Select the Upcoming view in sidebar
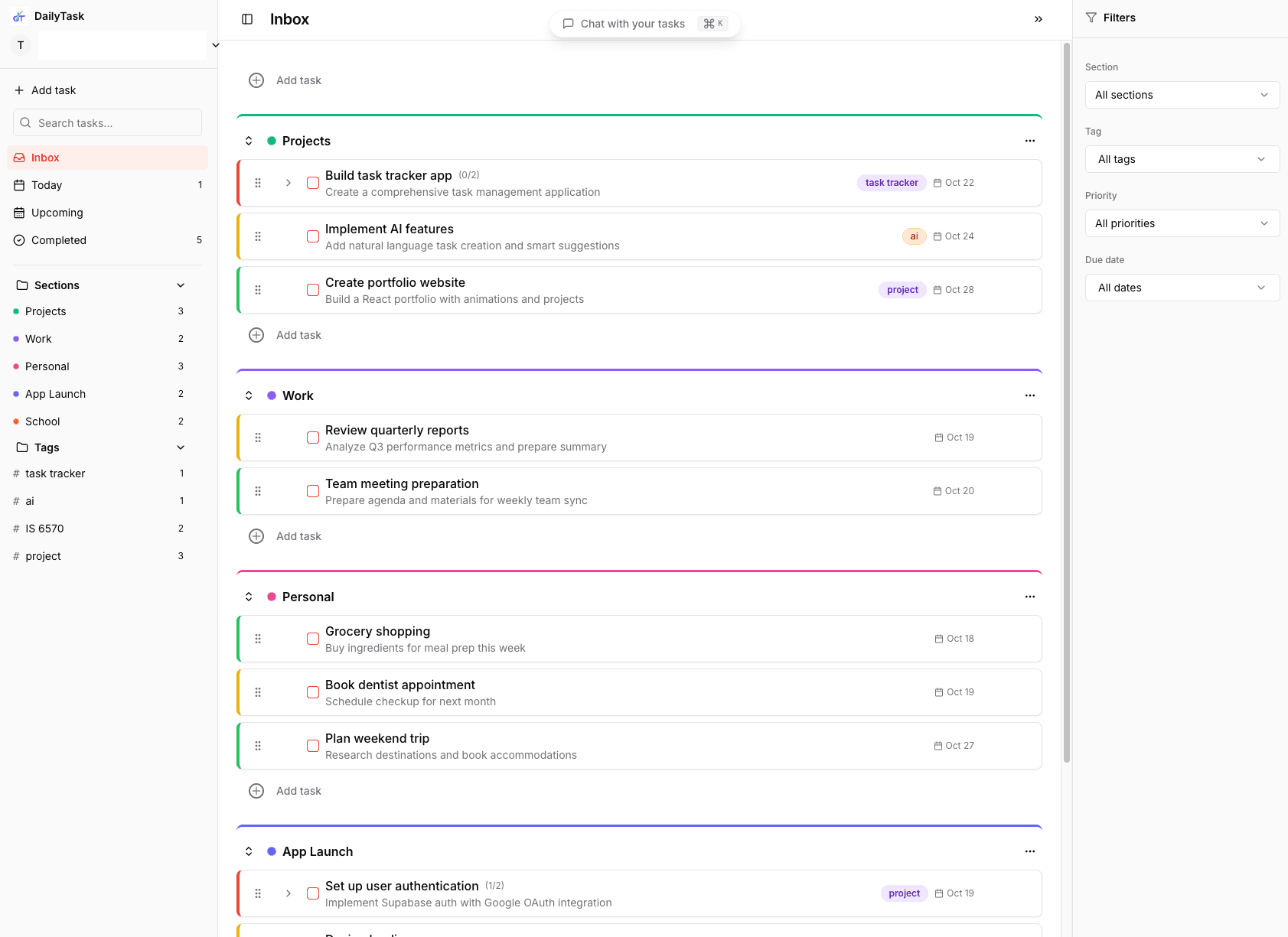Screen dimensions: 1288x937 pos(56,212)
